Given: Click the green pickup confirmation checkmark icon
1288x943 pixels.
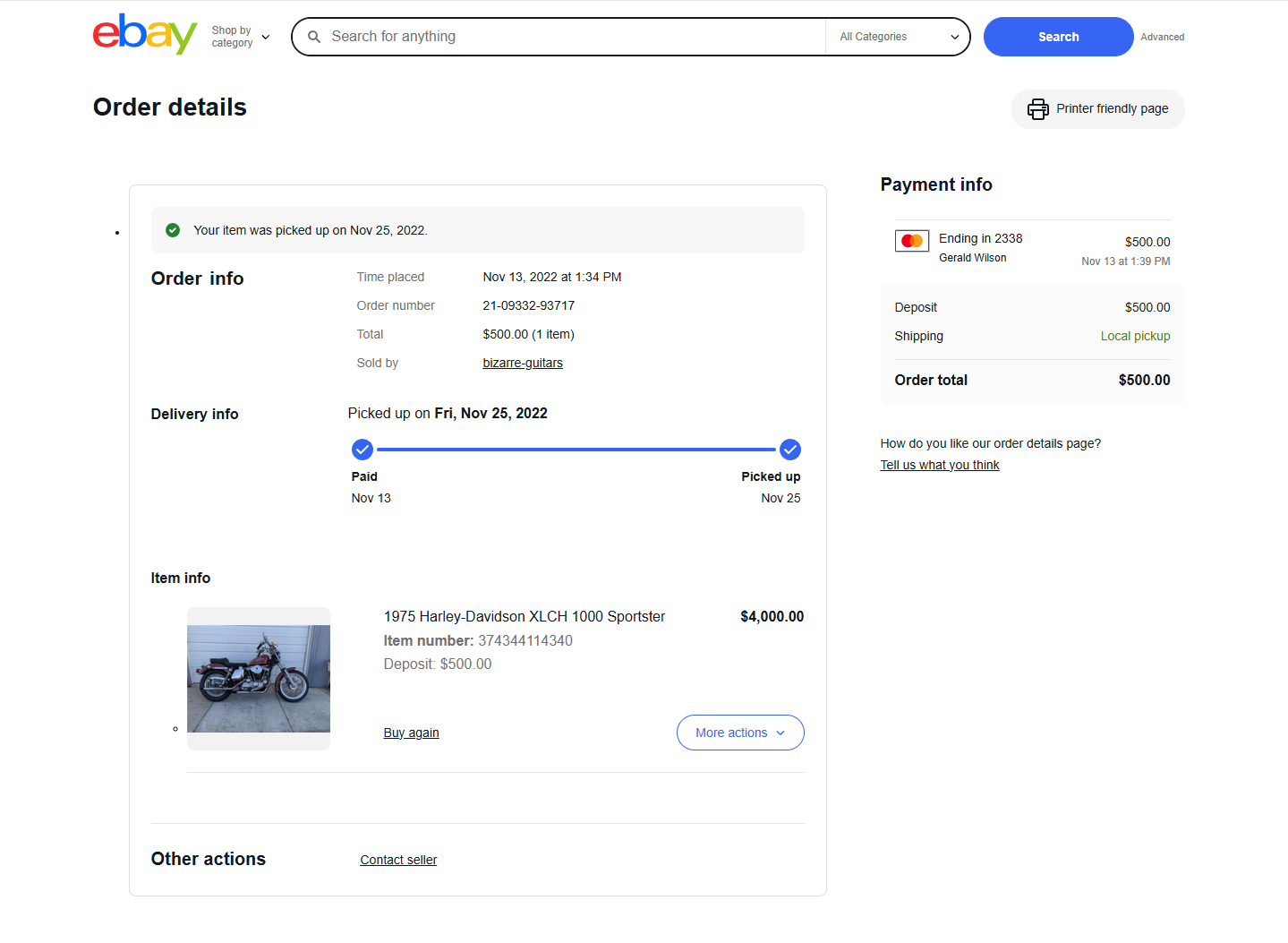Looking at the screenshot, I should coord(173,230).
